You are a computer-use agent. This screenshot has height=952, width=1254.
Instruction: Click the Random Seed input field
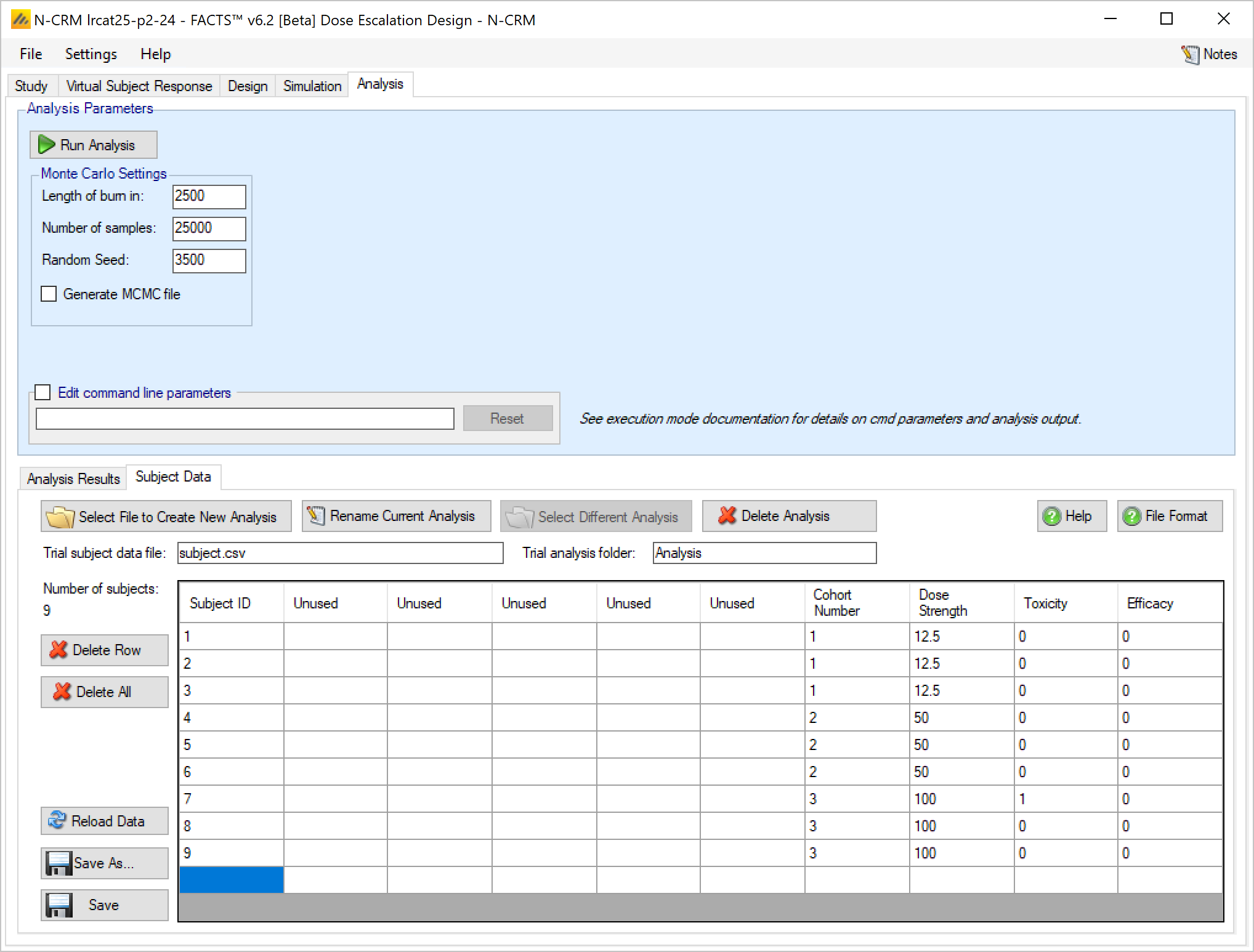point(209,260)
